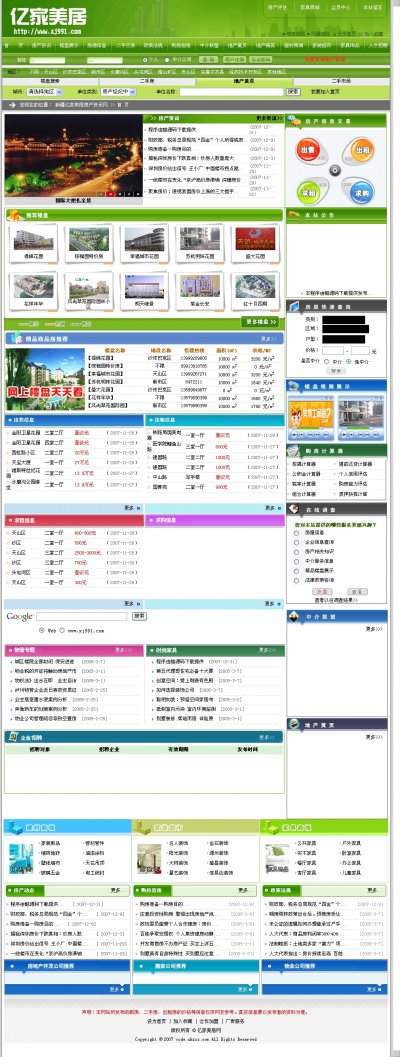Select the 中介 radio in quick search
The height and width of the screenshot is (1057, 400).
[x=325, y=361]
